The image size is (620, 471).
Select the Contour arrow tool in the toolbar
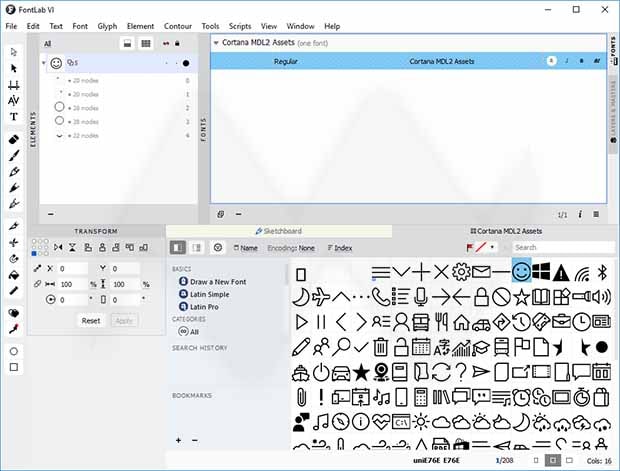13,52
